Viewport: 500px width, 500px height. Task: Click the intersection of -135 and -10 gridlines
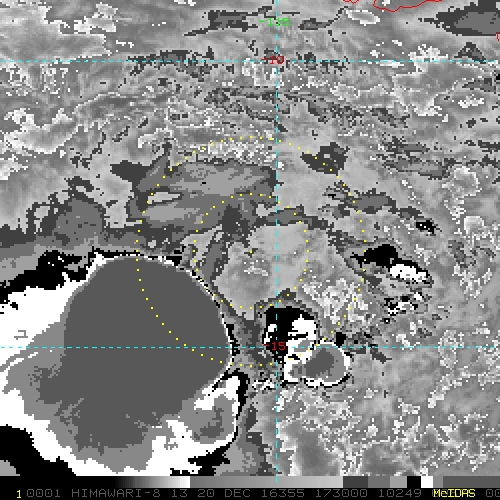277,61
